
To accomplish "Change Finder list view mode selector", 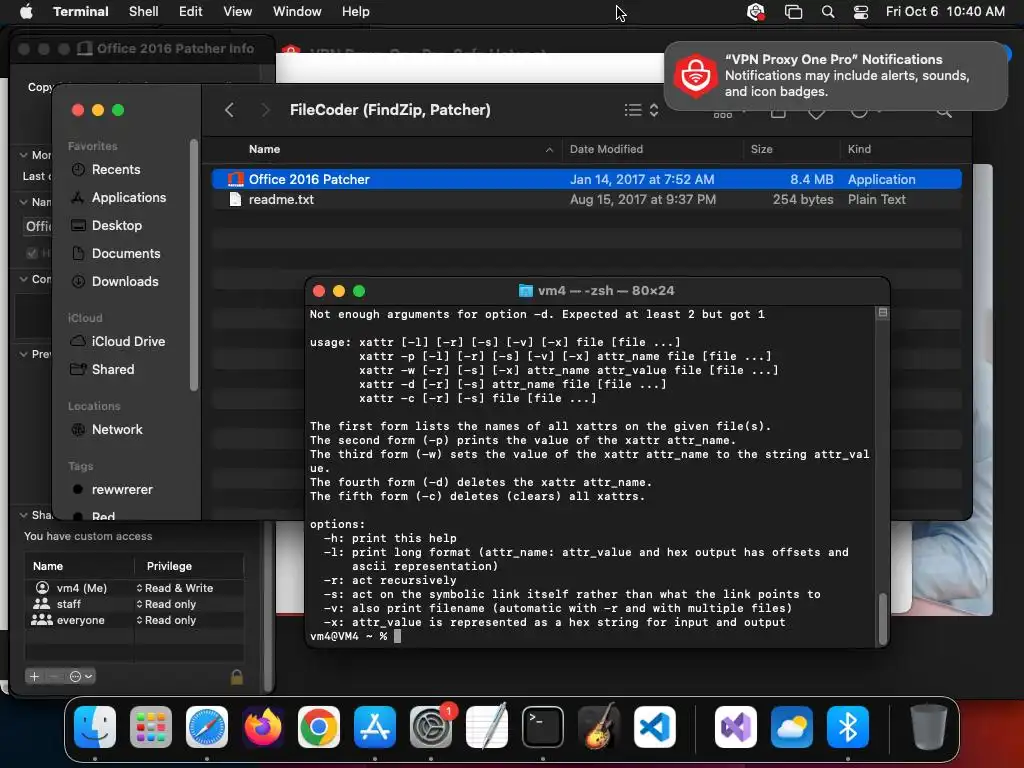I will pos(641,110).
